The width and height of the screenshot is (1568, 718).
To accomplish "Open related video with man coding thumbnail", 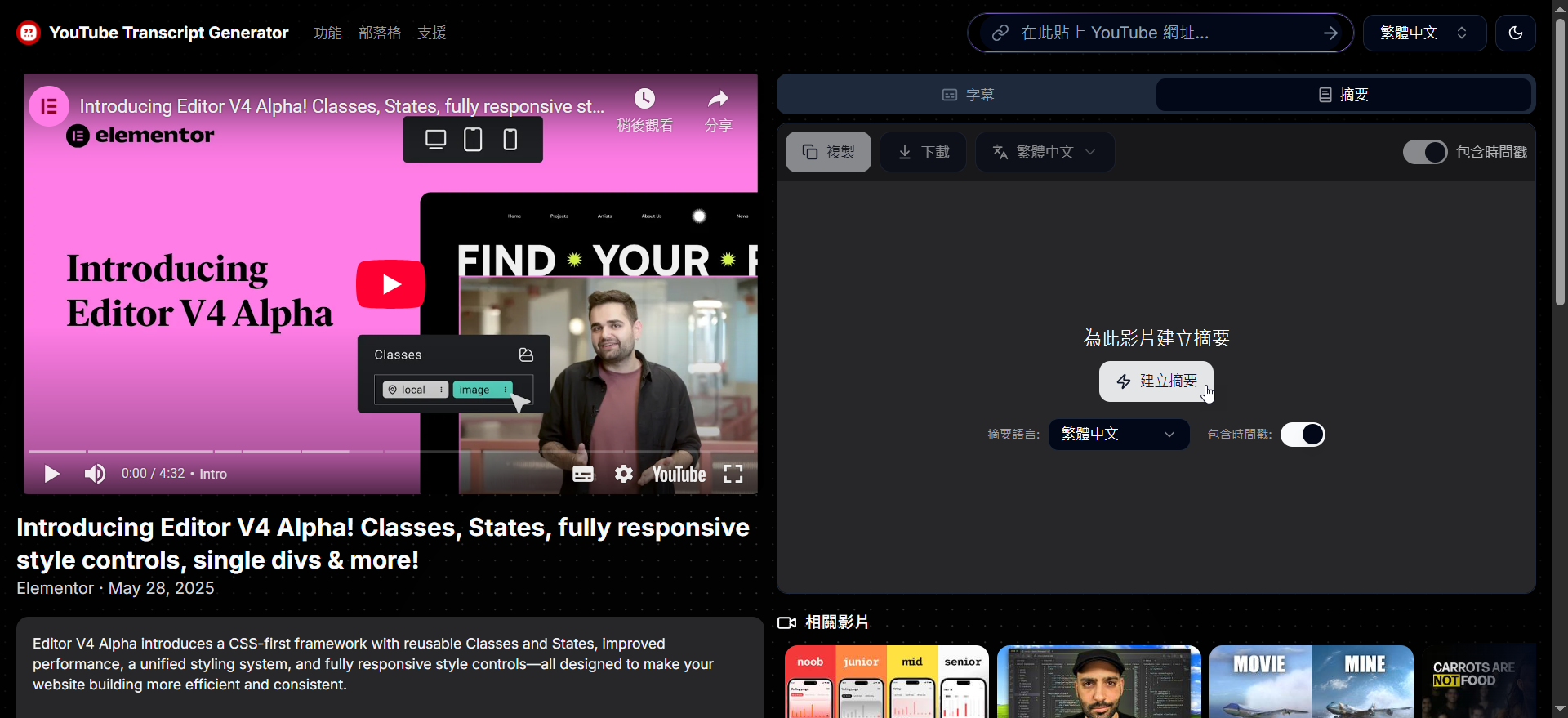I will click(x=1099, y=681).
